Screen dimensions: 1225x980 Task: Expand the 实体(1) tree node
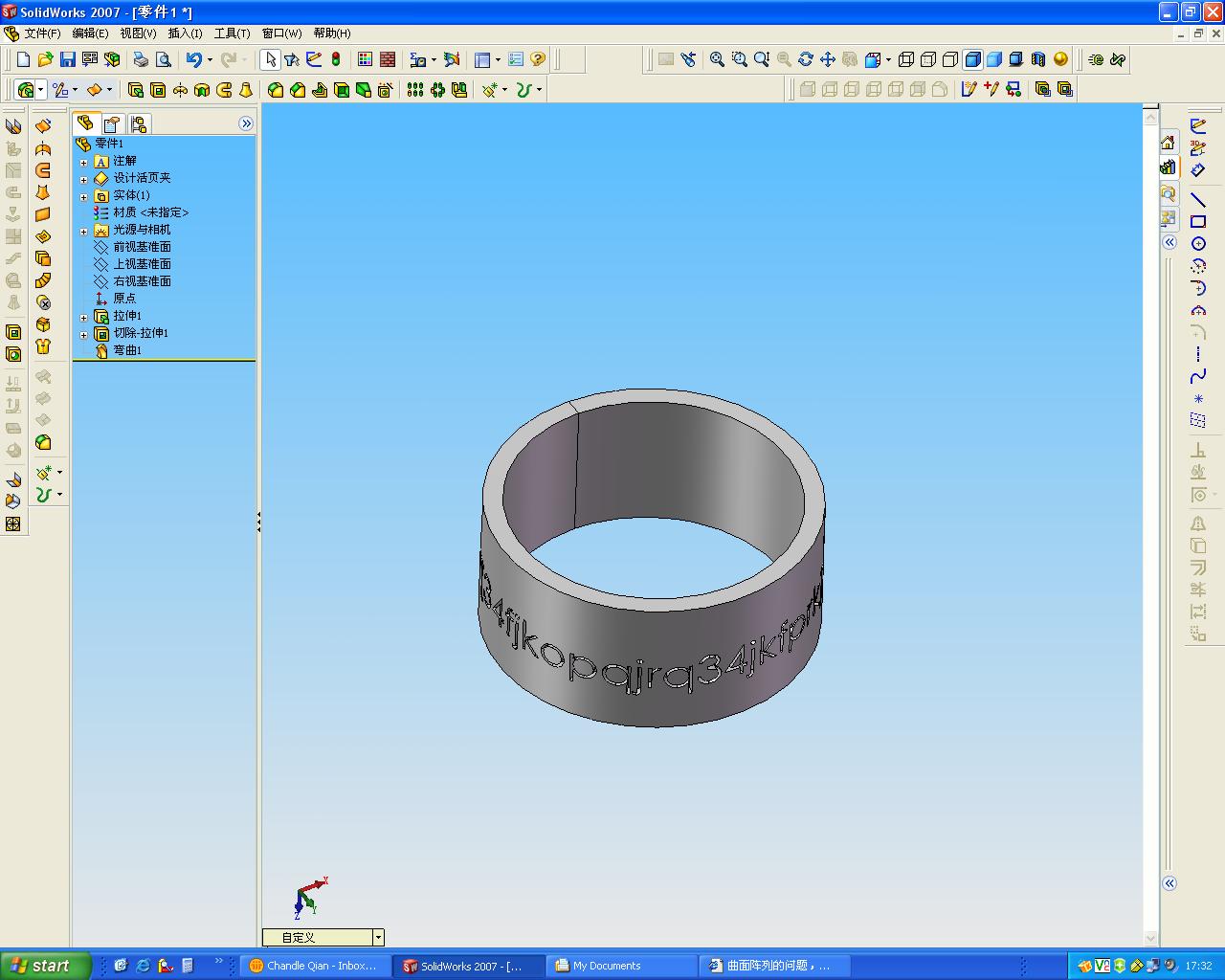pos(83,197)
